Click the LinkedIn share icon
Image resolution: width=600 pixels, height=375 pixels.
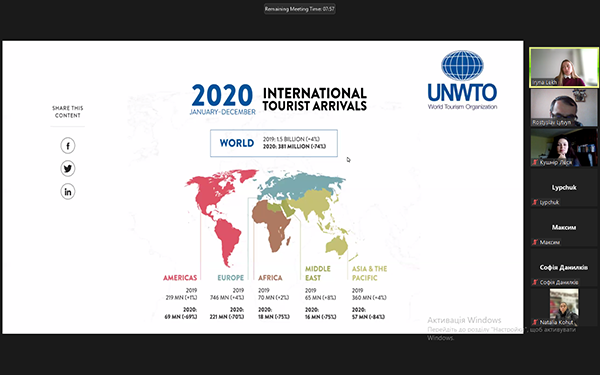click(x=68, y=191)
